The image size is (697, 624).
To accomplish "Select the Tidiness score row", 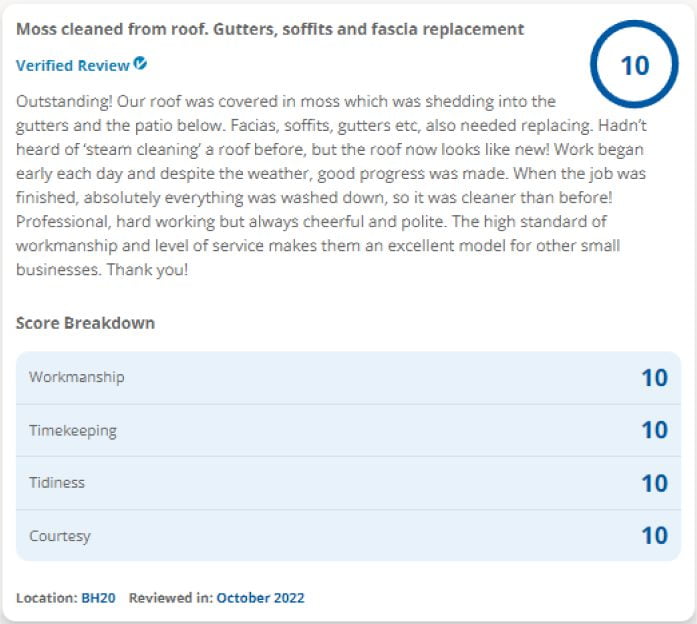I will point(348,483).
